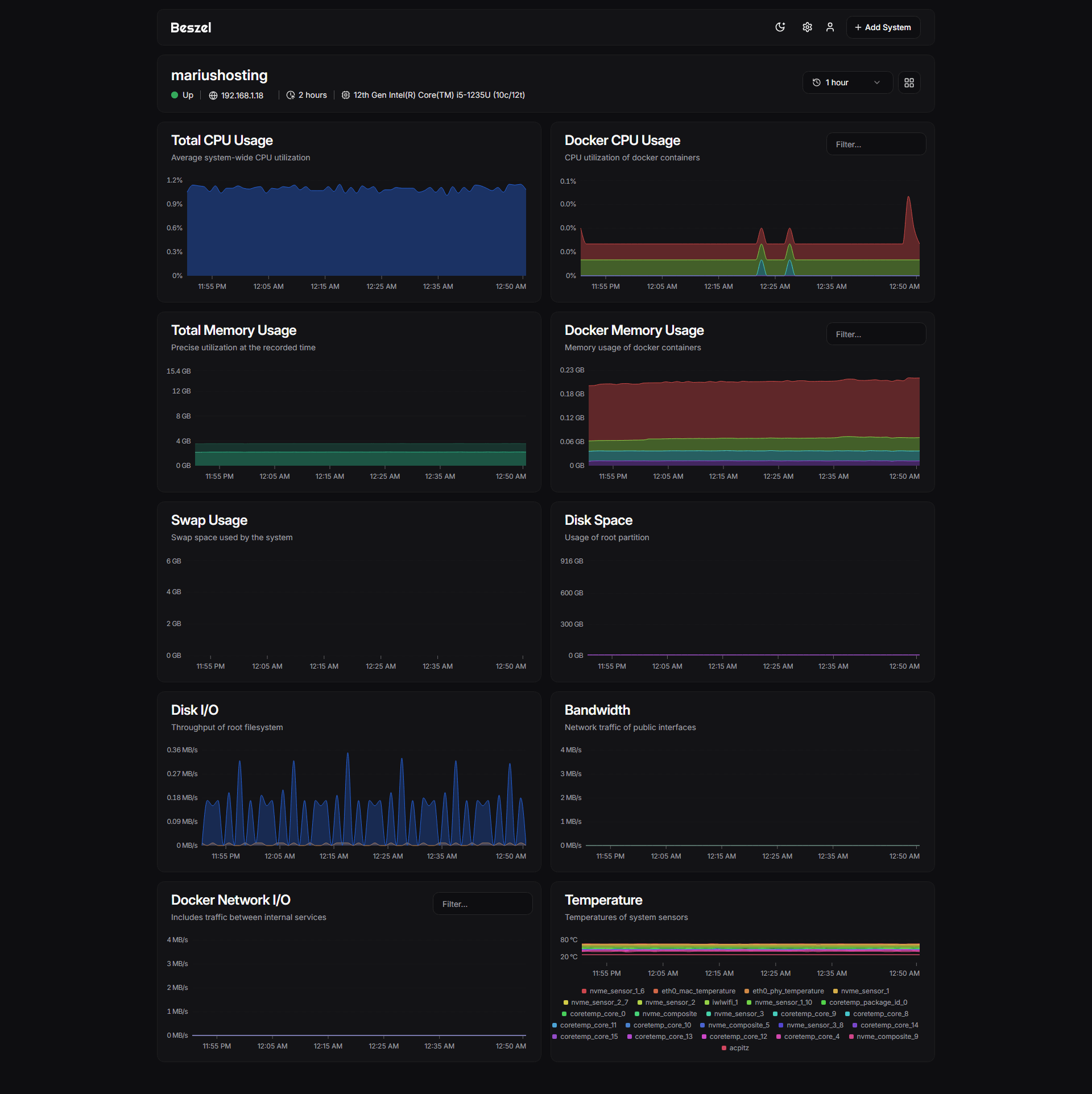Click the eth0_phy_temperature legend swatch
The height and width of the screenshot is (1094, 1092).
tap(747, 991)
